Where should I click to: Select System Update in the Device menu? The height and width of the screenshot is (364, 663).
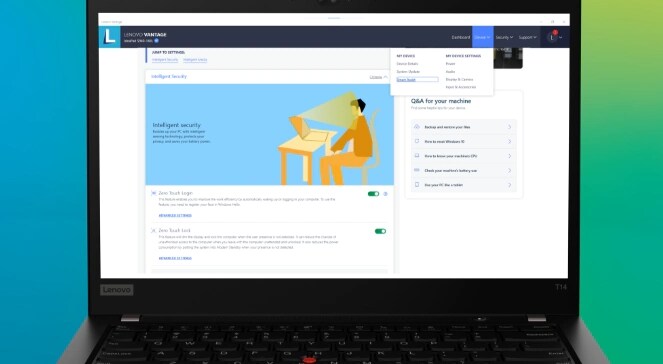(408, 72)
